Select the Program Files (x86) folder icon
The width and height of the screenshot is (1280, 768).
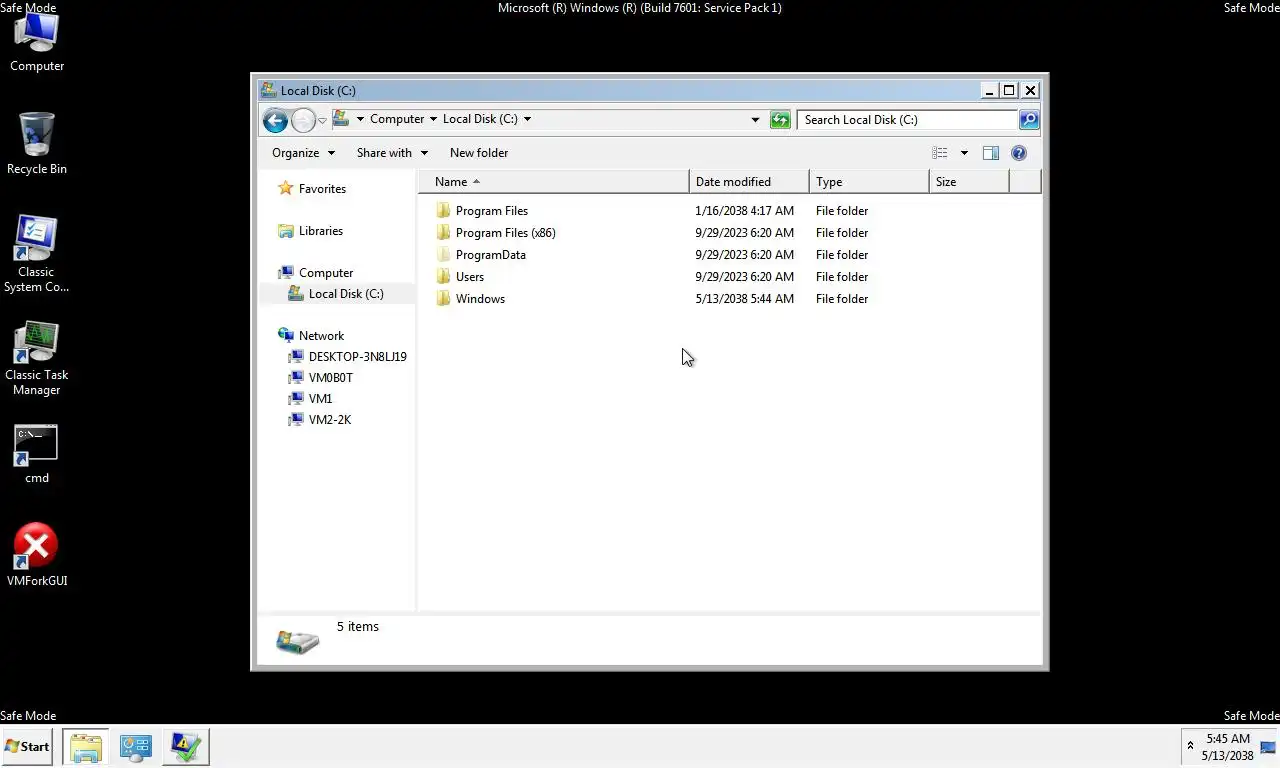(444, 233)
